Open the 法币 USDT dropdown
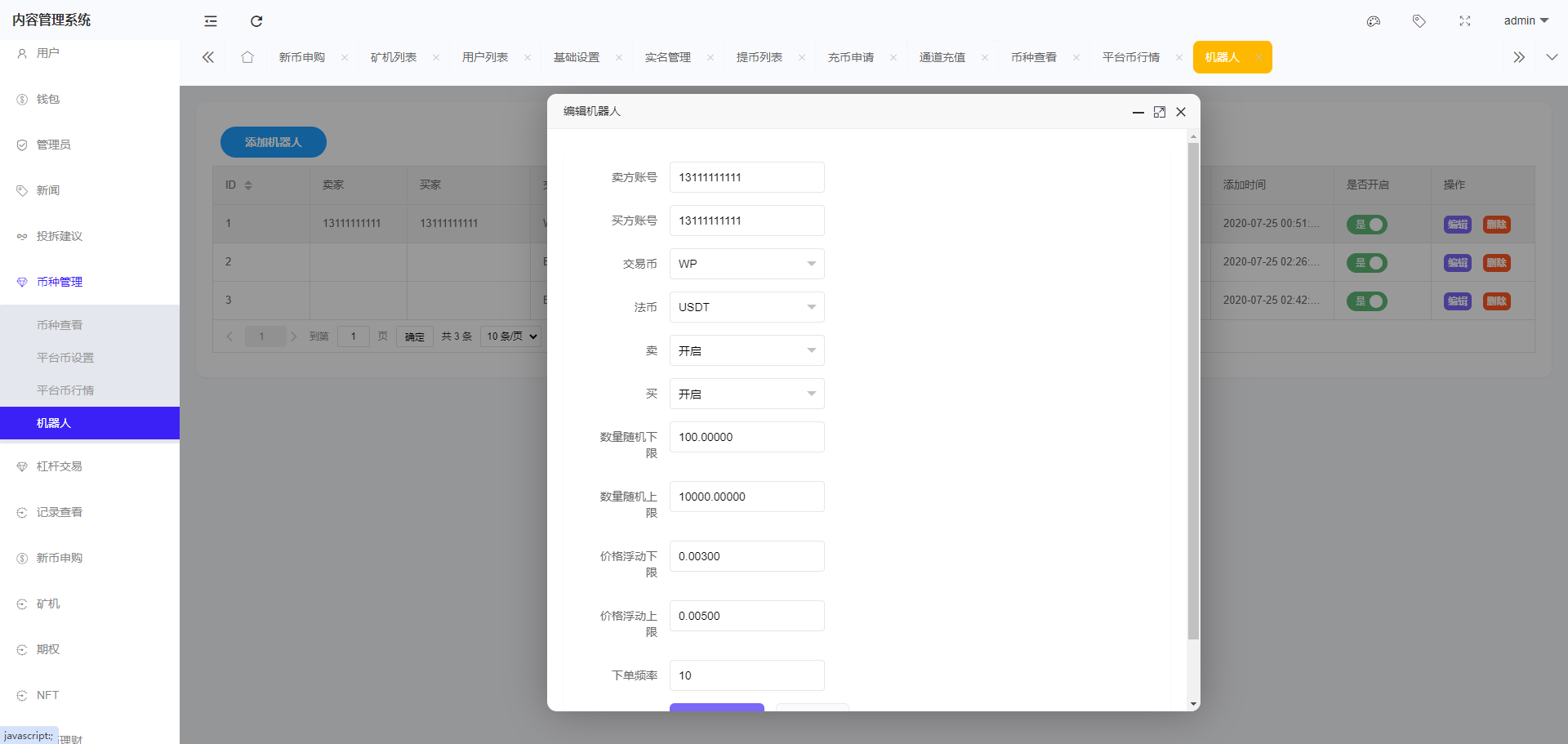This screenshot has width=1568, height=744. (746, 306)
